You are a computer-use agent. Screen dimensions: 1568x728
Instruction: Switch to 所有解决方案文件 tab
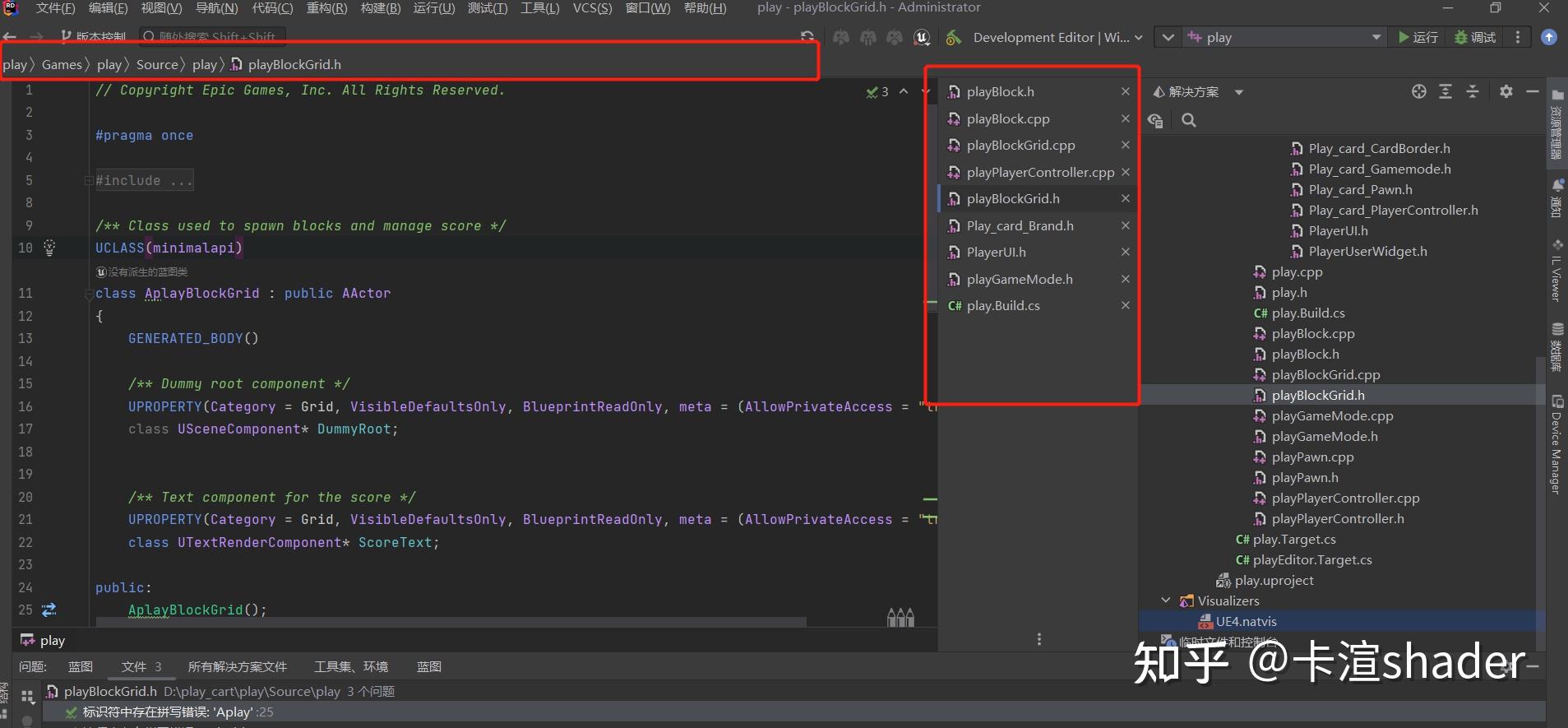pyautogui.click(x=237, y=666)
